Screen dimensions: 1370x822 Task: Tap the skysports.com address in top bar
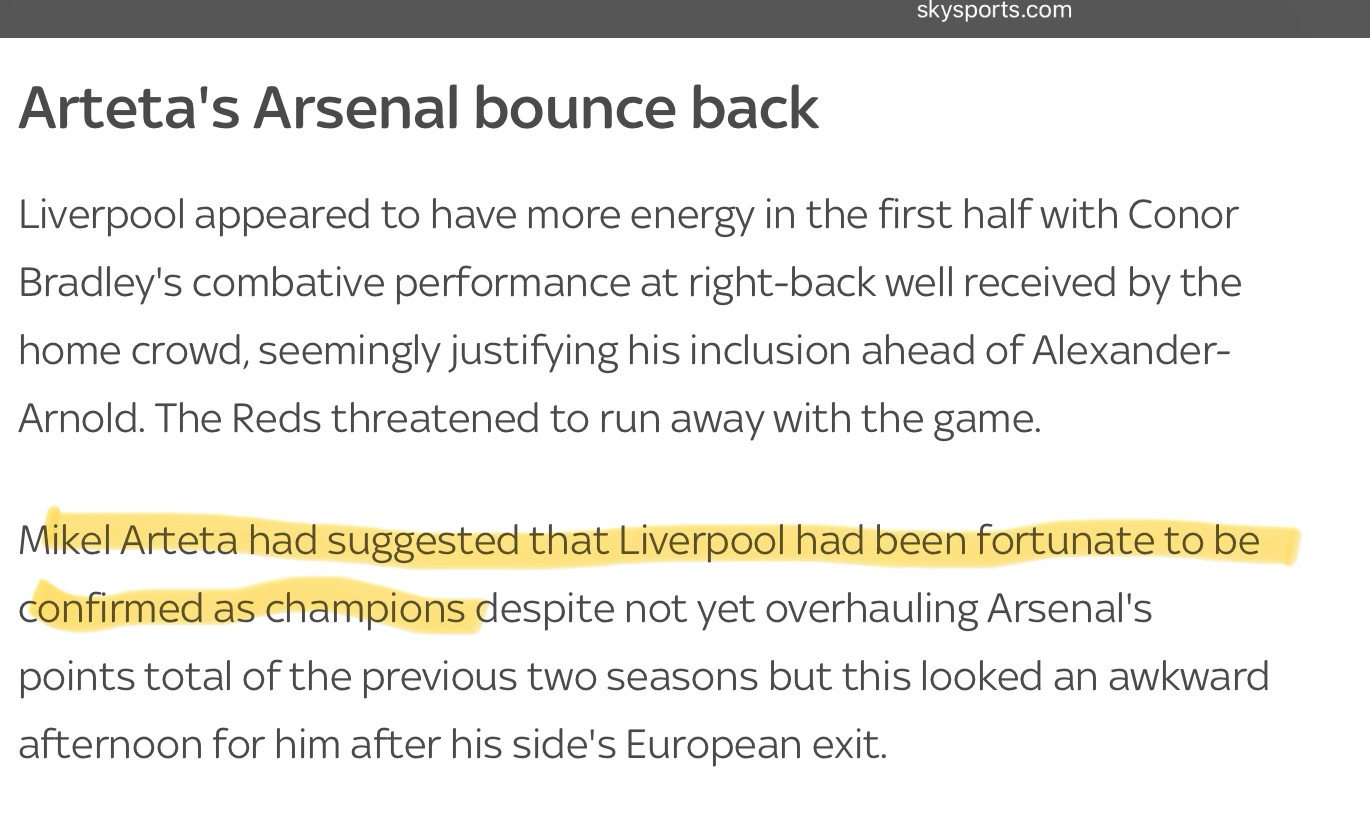[x=994, y=11]
